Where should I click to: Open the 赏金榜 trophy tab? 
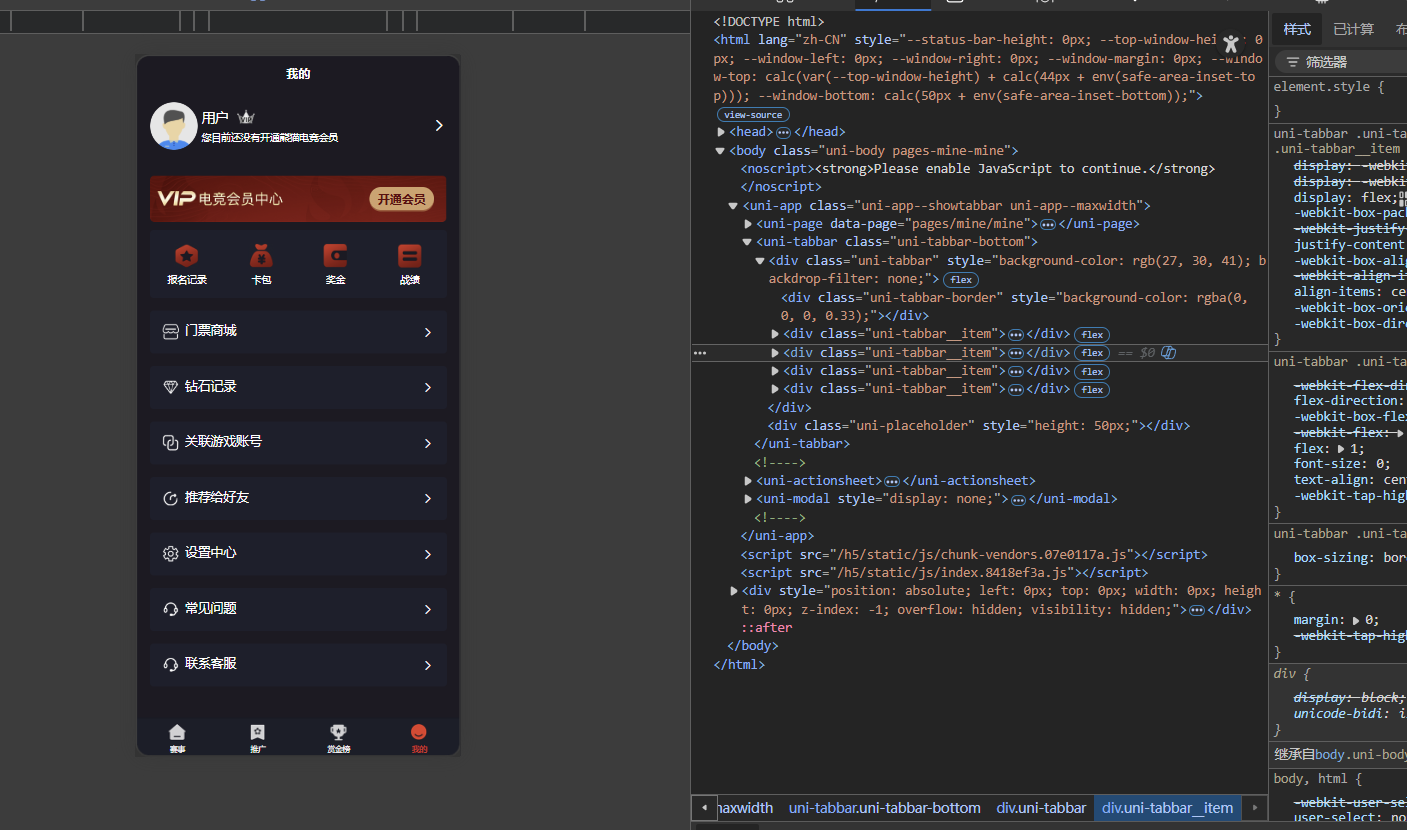(338, 733)
